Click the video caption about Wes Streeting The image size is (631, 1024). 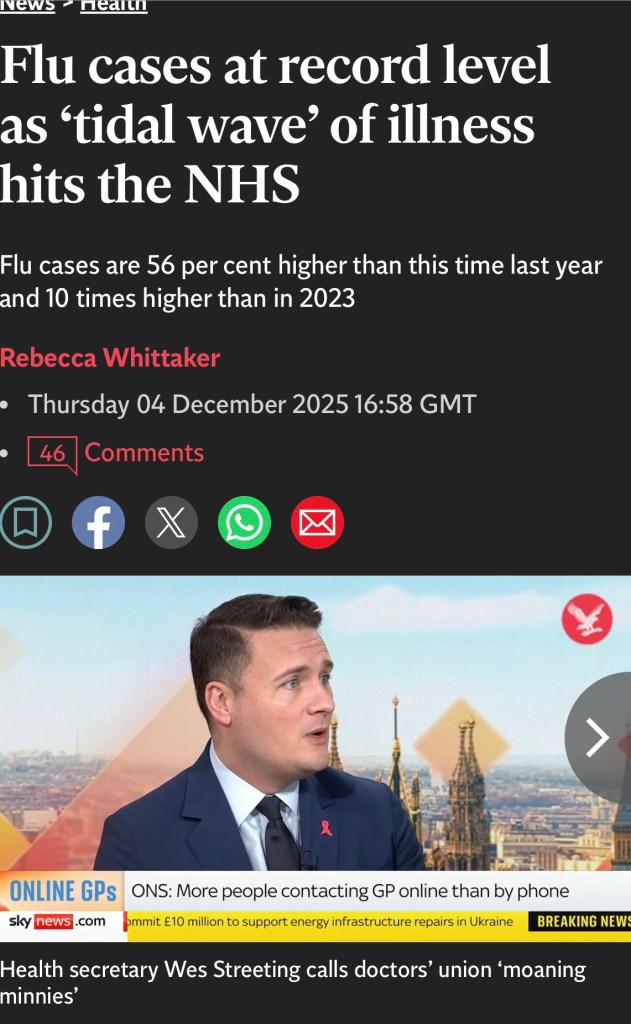click(x=293, y=982)
